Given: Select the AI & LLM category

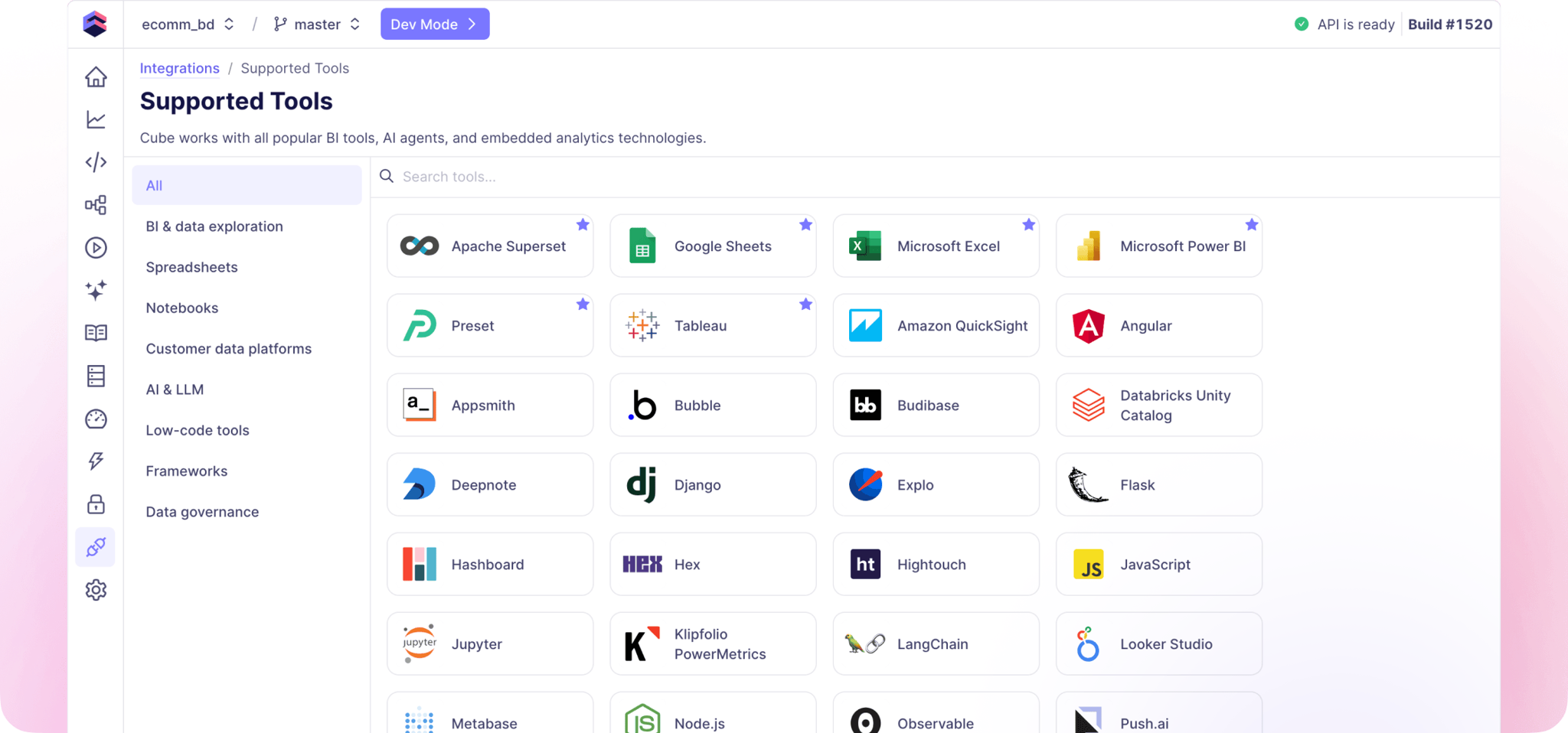Looking at the screenshot, I should (x=247, y=389).
